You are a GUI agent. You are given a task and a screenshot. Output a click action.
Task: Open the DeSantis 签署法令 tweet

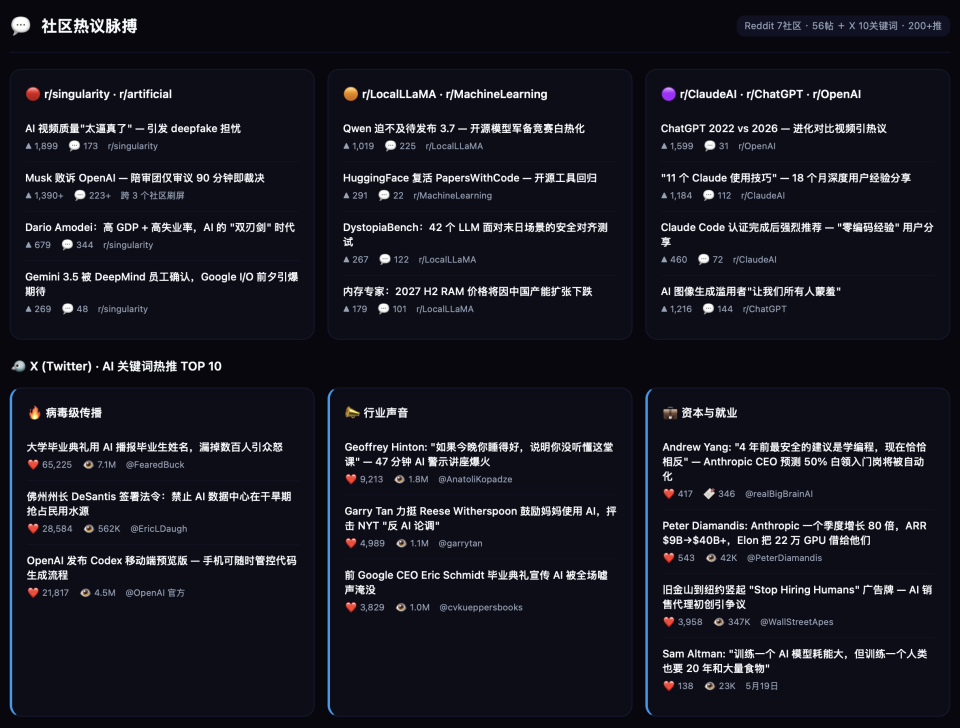click(159, 503)
